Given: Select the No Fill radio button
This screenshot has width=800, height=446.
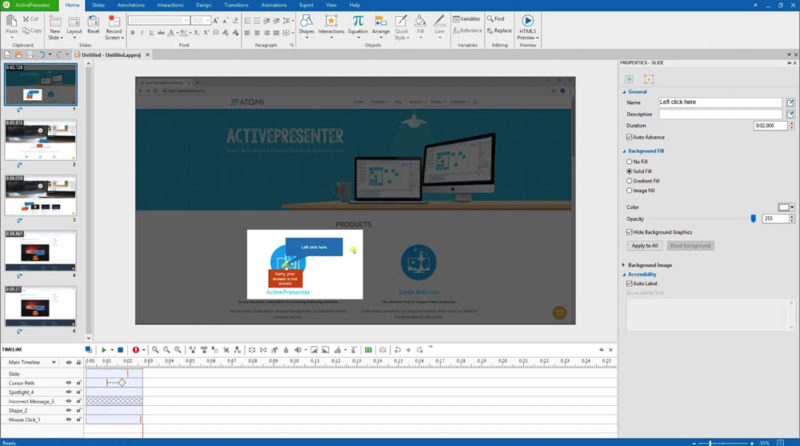Looking at the screenshot, I should point(629,162).
